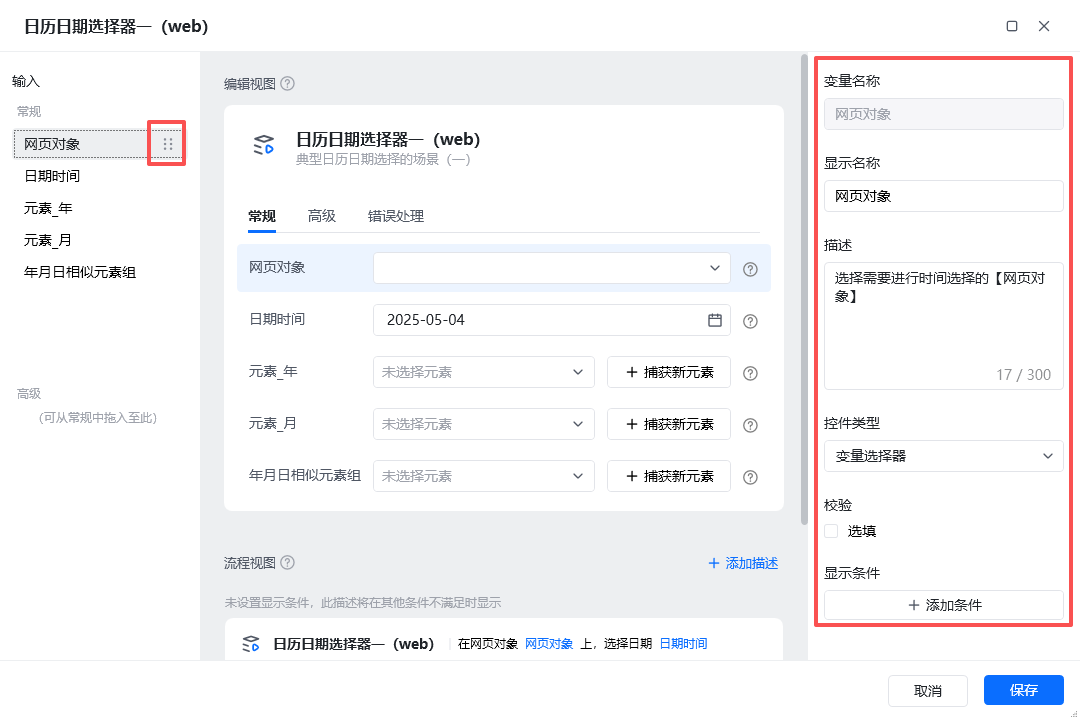The height and width of the screenshot is (720, 1080).
Task: Click the help icon for 网页对象 row
Action: click(x=750, y=269)
